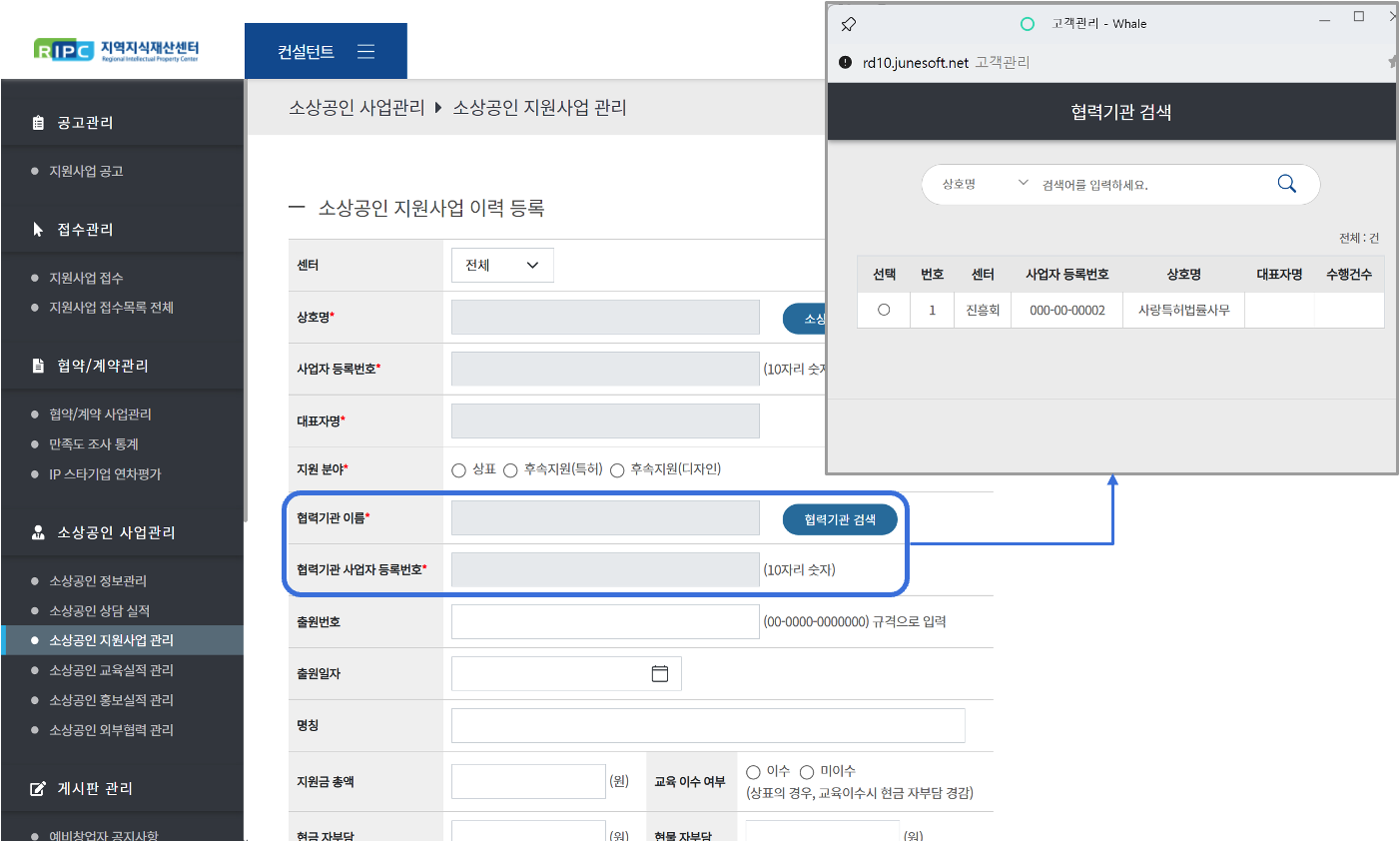Viewport: 1400px width, 841px height.
Task: Collapse the 소상공인 지원사업 이력 등록 section
Action: (x=296, y=208)
